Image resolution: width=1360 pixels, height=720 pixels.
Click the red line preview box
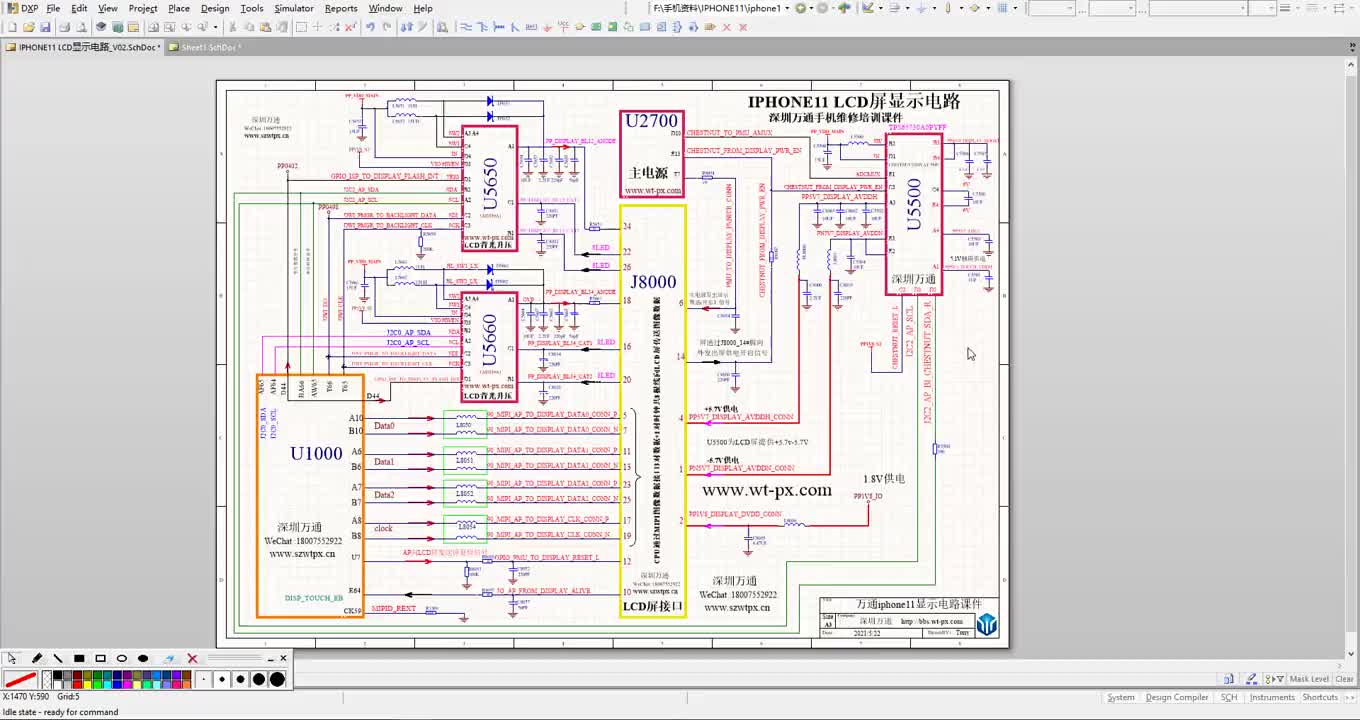pyautogui.click(x=21, y=680)
